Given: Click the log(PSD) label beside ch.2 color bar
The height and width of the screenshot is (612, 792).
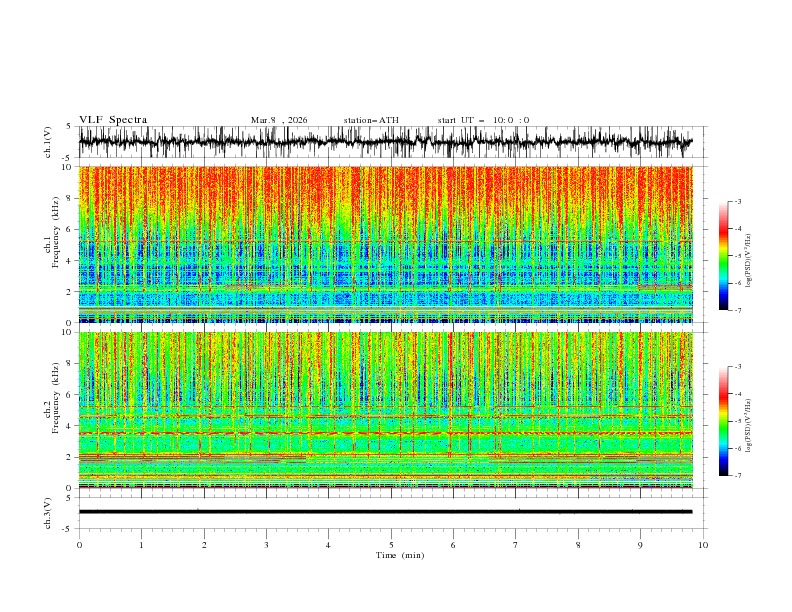Looking at the screenshot, I should (x=749, y=426).
